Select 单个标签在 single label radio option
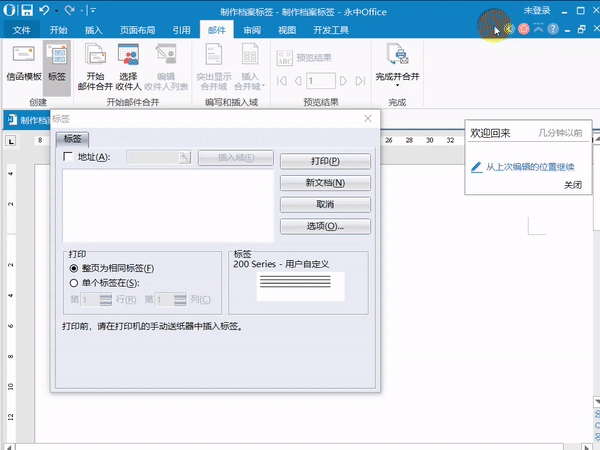The height and width of the screenshot is (450, 600). click(74, 283)
